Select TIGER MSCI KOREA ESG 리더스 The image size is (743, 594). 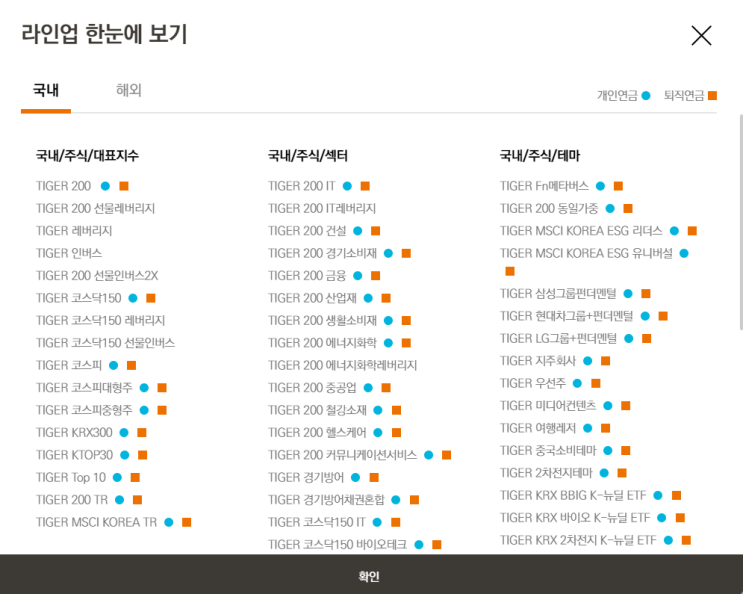(x=581, y=231)
